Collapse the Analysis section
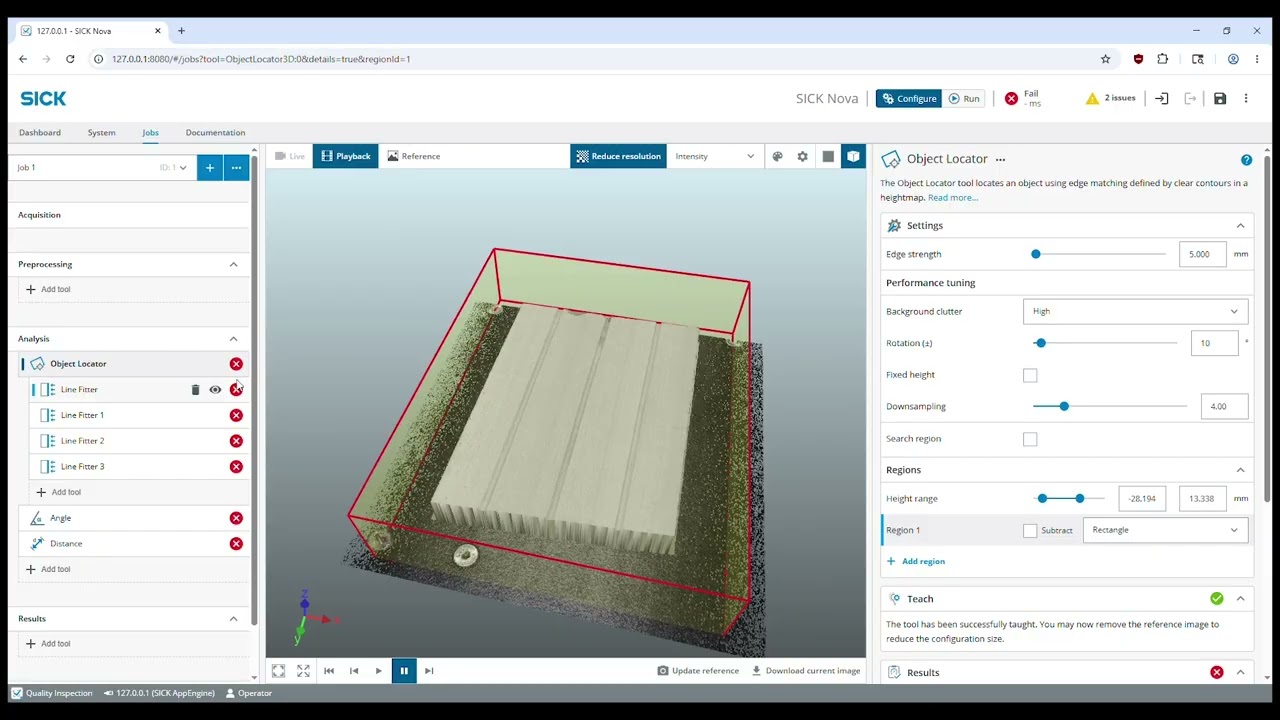The width and height of the screenshot is (1280, 720). point(233,339)
